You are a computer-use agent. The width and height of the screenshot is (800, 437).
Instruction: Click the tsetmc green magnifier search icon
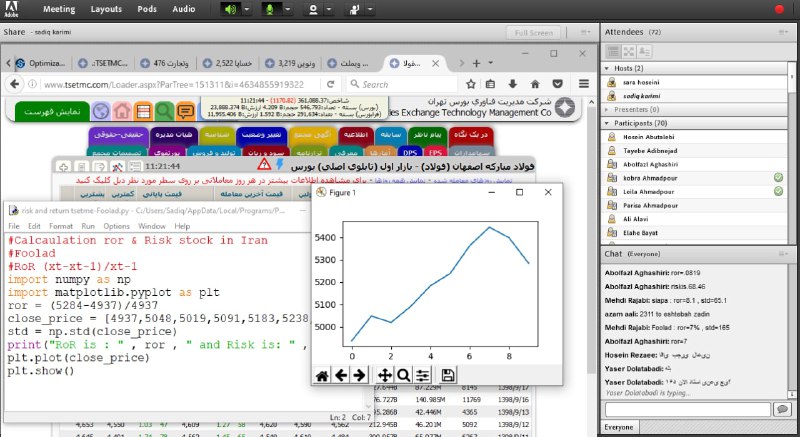(164, 111)
